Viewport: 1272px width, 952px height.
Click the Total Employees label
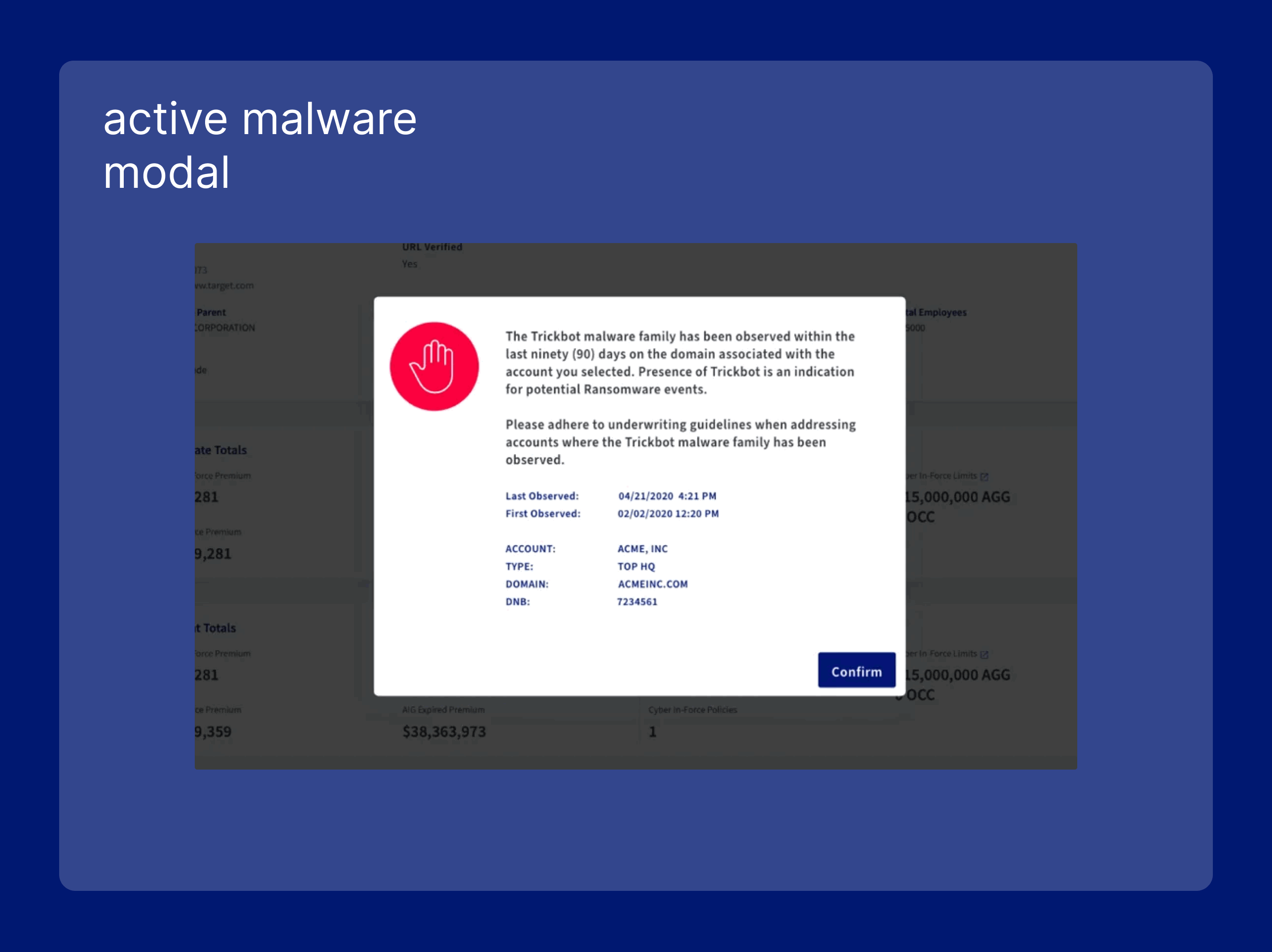936,313
